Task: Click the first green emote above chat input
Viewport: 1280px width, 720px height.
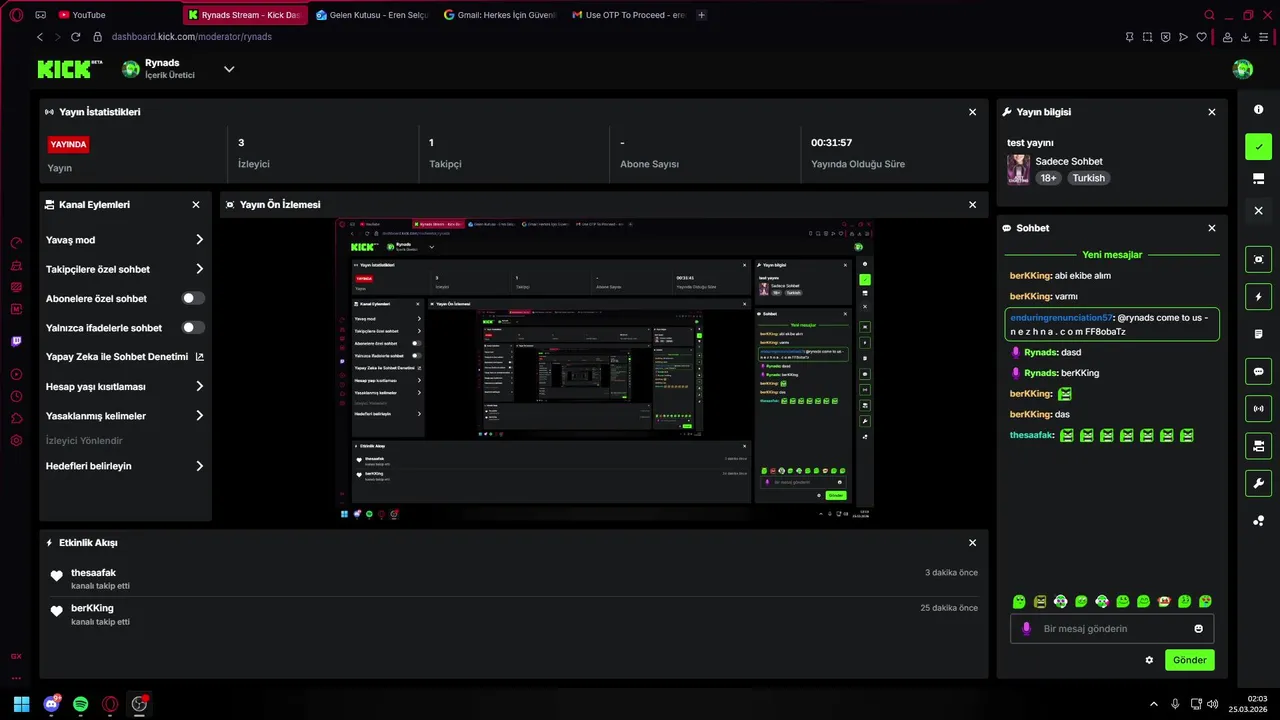Action: click(1019, 601)
